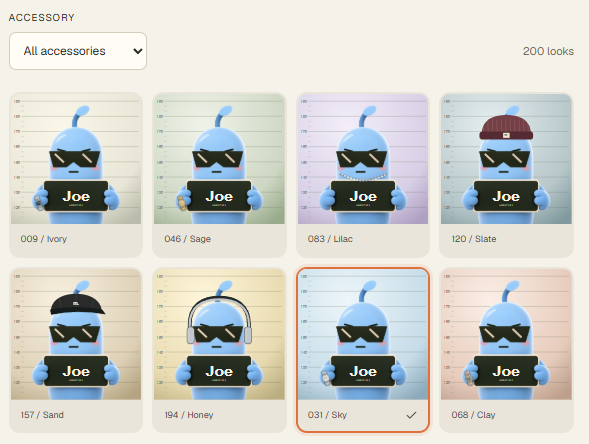The height and width of the screenshot is (444, 589).
Task: Click the '046 / Sage' label
Action: tap(187, 239)
